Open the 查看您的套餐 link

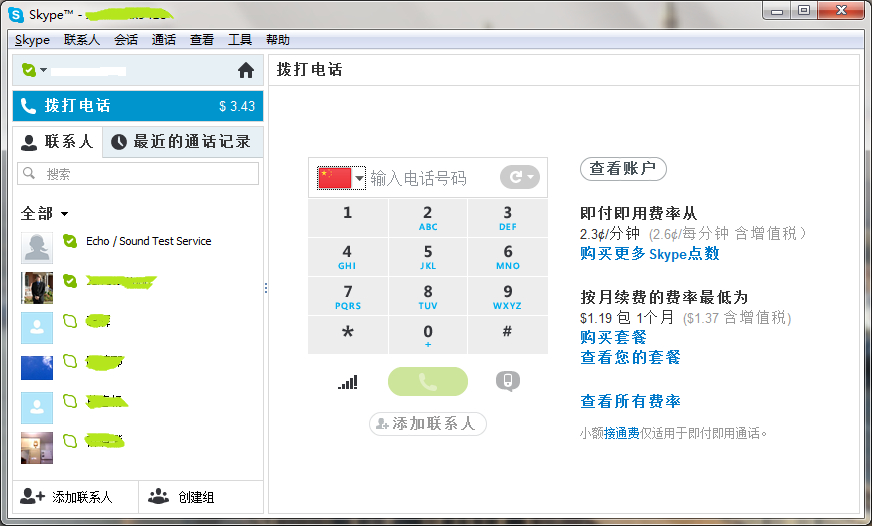(x=630, y=357)
